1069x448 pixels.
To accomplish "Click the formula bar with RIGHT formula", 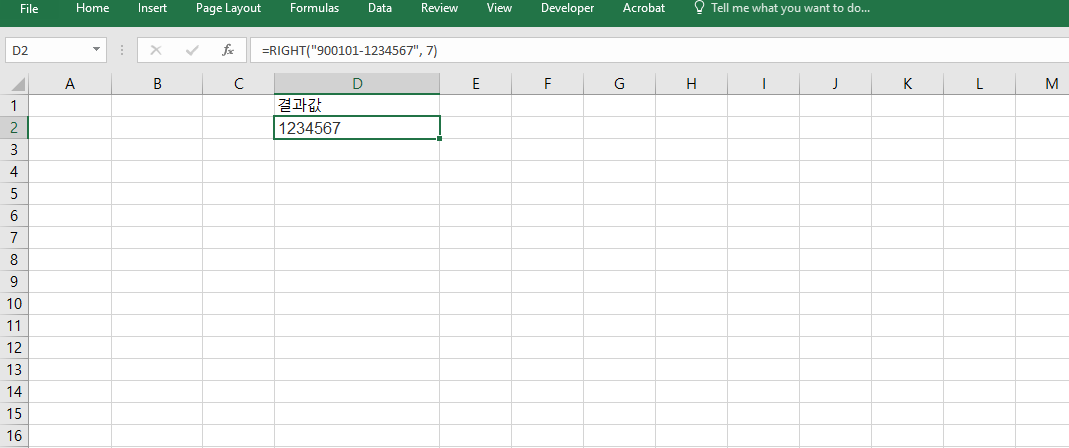I will 659,50.
